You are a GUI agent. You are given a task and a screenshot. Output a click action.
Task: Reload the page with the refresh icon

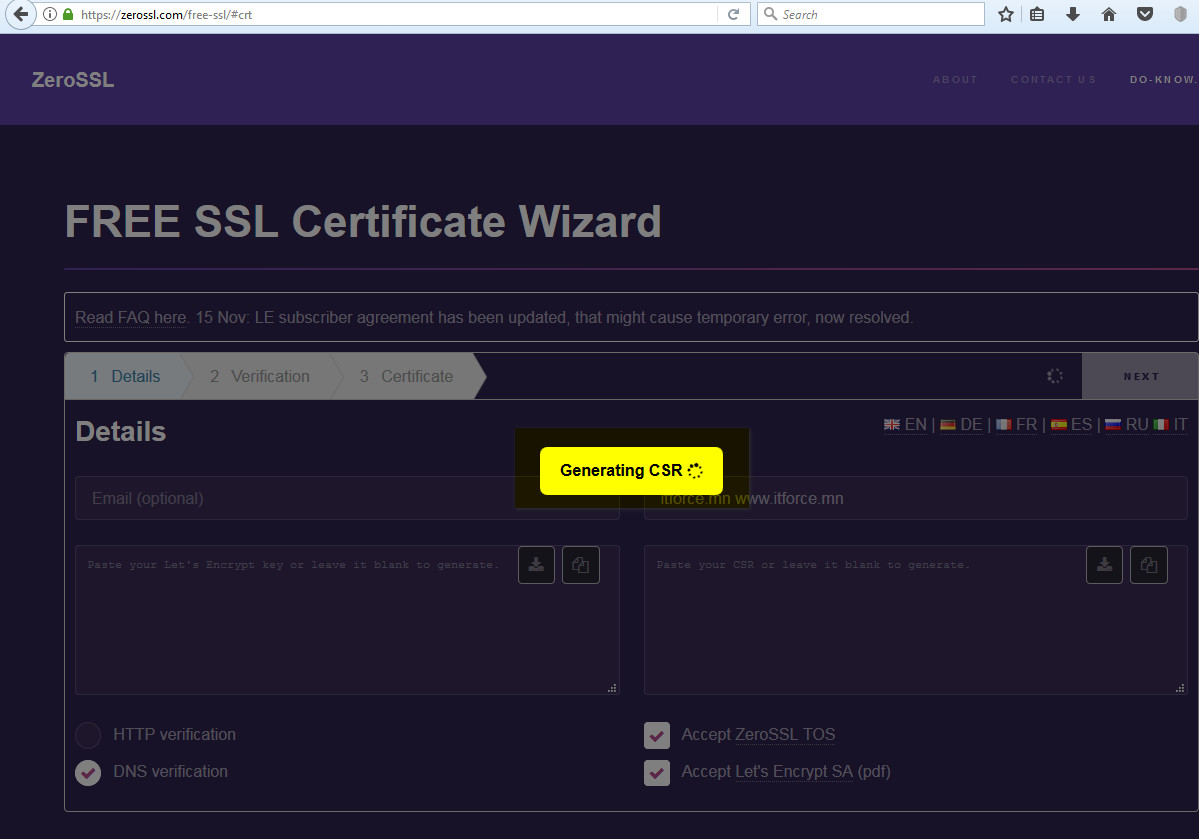pyautogui.click(x=733, y=15)
